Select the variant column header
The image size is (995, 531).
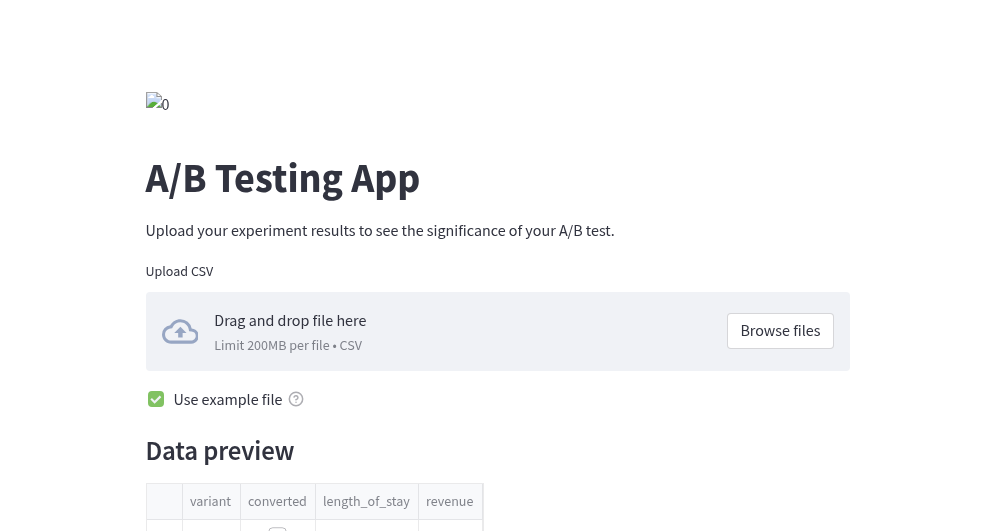211,502
